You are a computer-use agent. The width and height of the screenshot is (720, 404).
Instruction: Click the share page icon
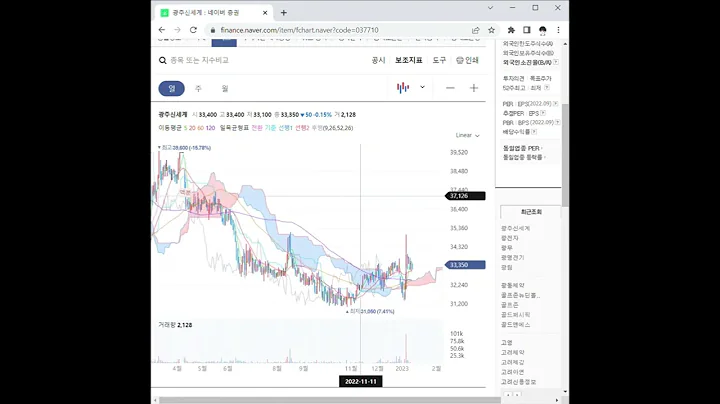click(476, 30)
